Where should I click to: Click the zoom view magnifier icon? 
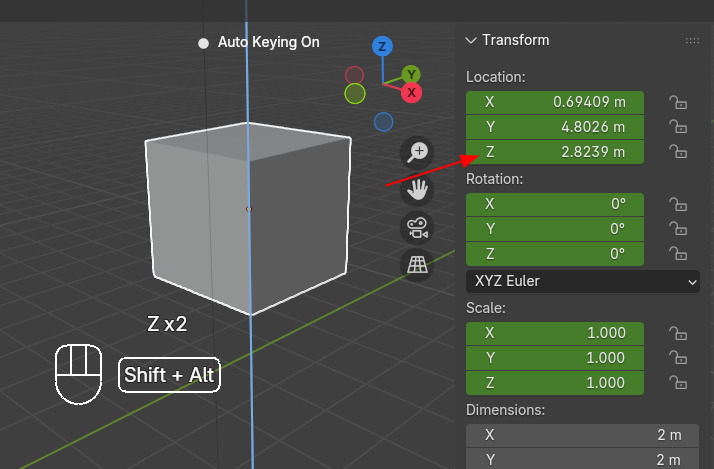[417, 152]
